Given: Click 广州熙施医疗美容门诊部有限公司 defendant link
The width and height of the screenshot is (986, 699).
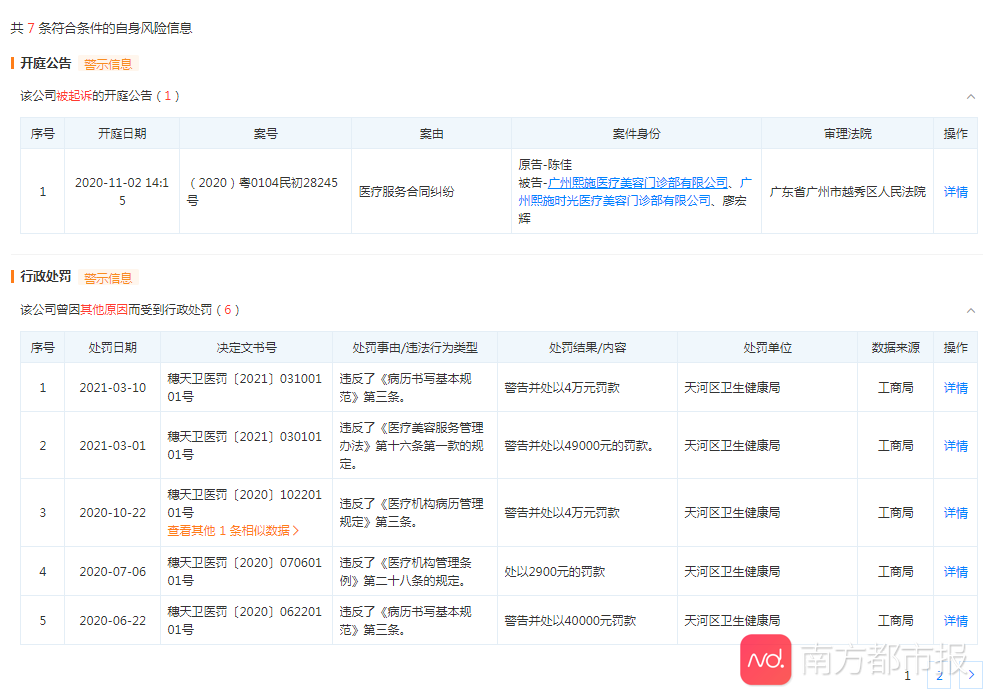Looking at the screenshot, I should tap(638, 183).
